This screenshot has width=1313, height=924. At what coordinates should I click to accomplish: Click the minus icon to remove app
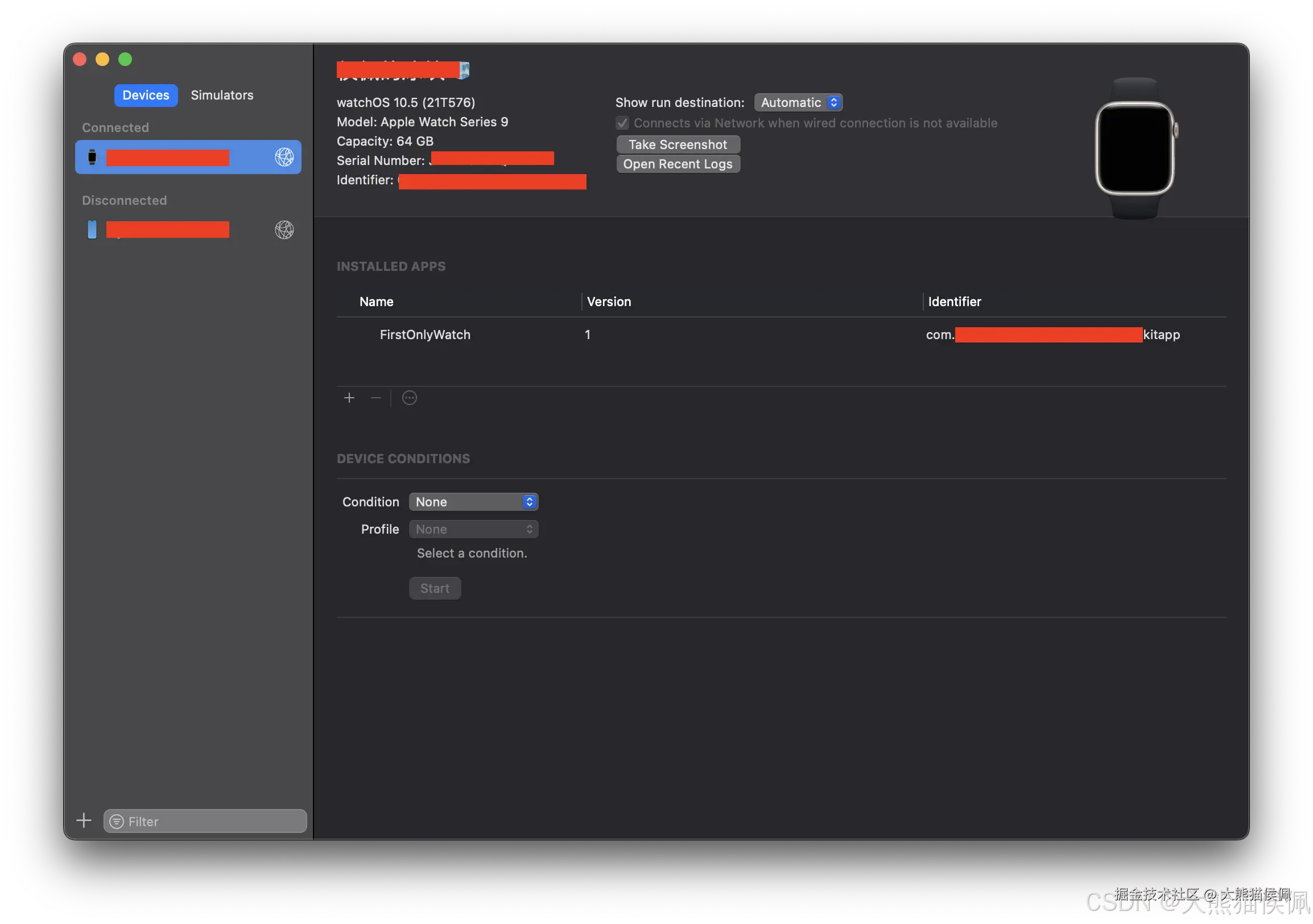pyautogui.click(x=375, y=397)
